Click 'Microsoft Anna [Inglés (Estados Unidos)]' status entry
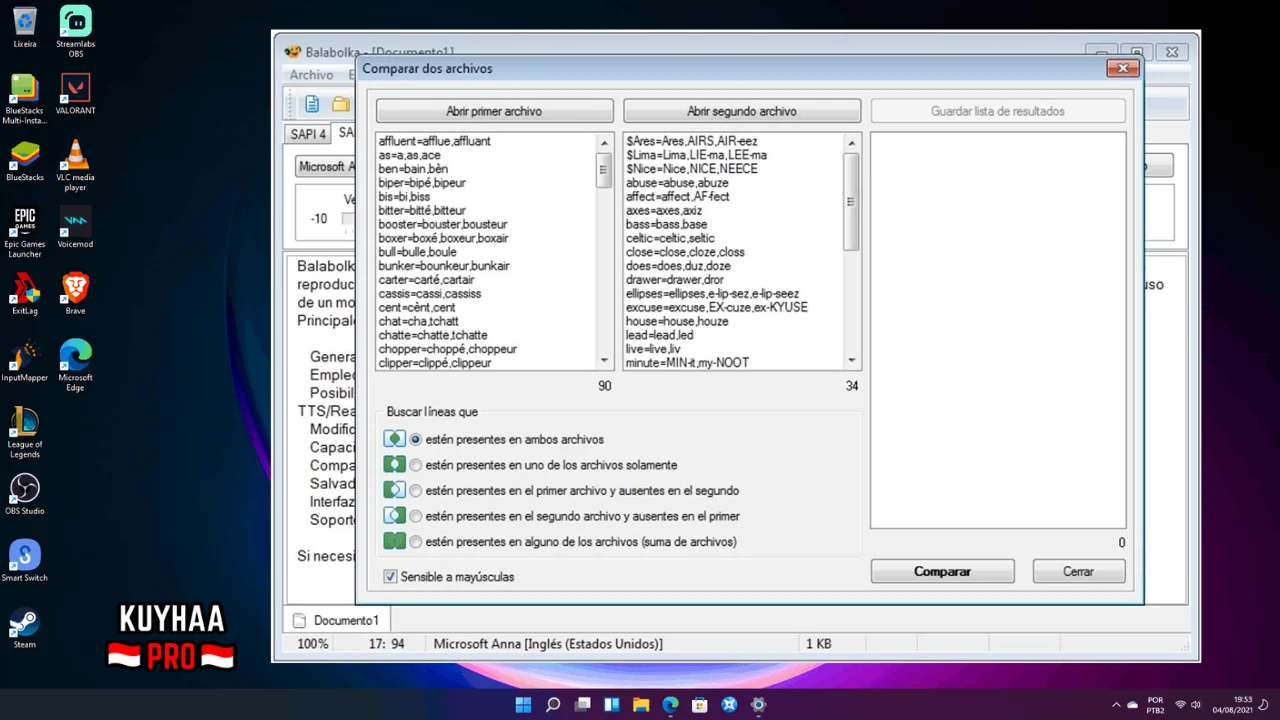The width and height of the screenshot is (1280, 720). coord(548,644)
